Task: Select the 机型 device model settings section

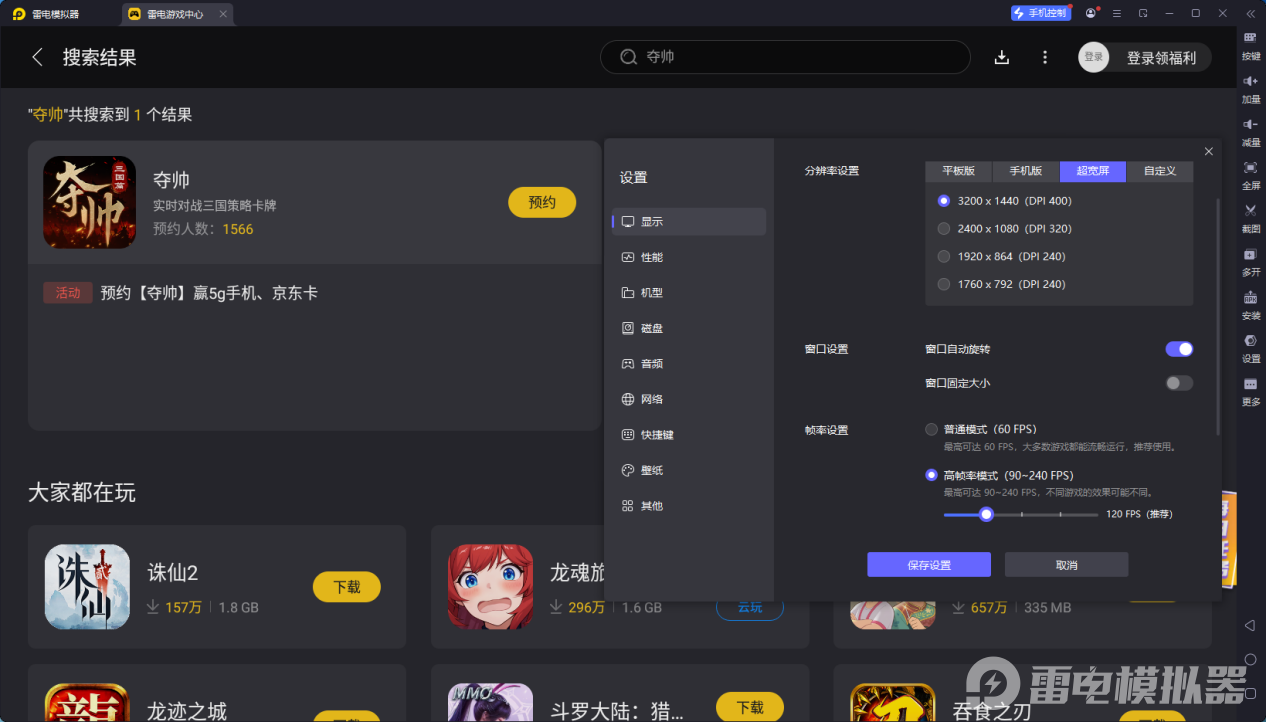Action: (x=689, y=293)
